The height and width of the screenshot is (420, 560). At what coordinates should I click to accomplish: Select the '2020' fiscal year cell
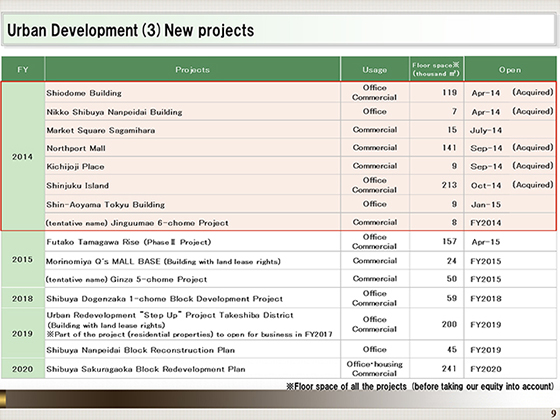coord(22,369)
